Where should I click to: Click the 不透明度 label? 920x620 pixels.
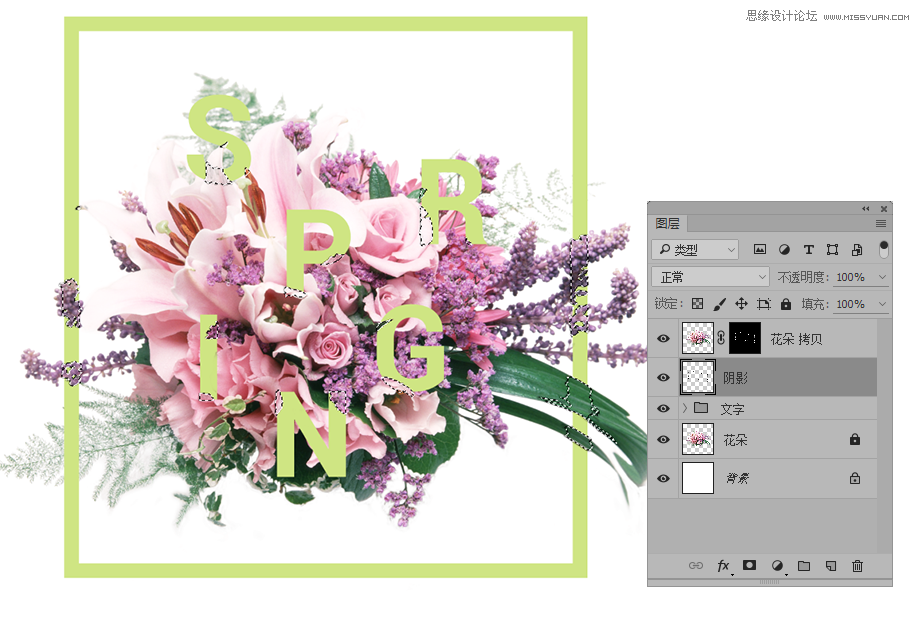click(802, 277)
